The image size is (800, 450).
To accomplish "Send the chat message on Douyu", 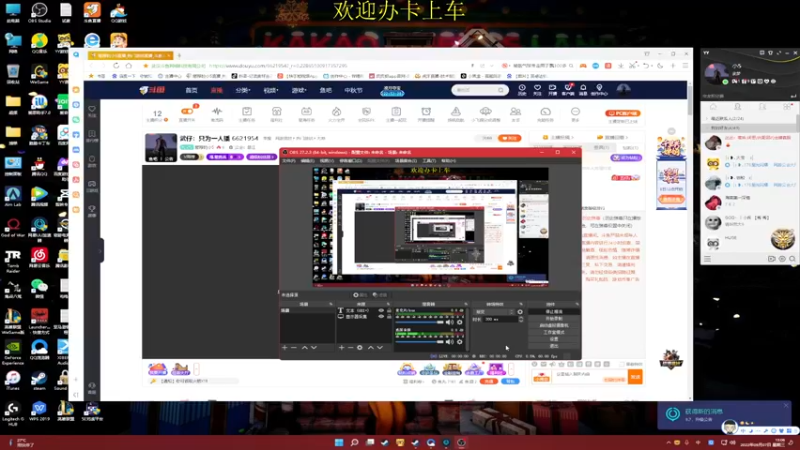I will coord(635,377).
